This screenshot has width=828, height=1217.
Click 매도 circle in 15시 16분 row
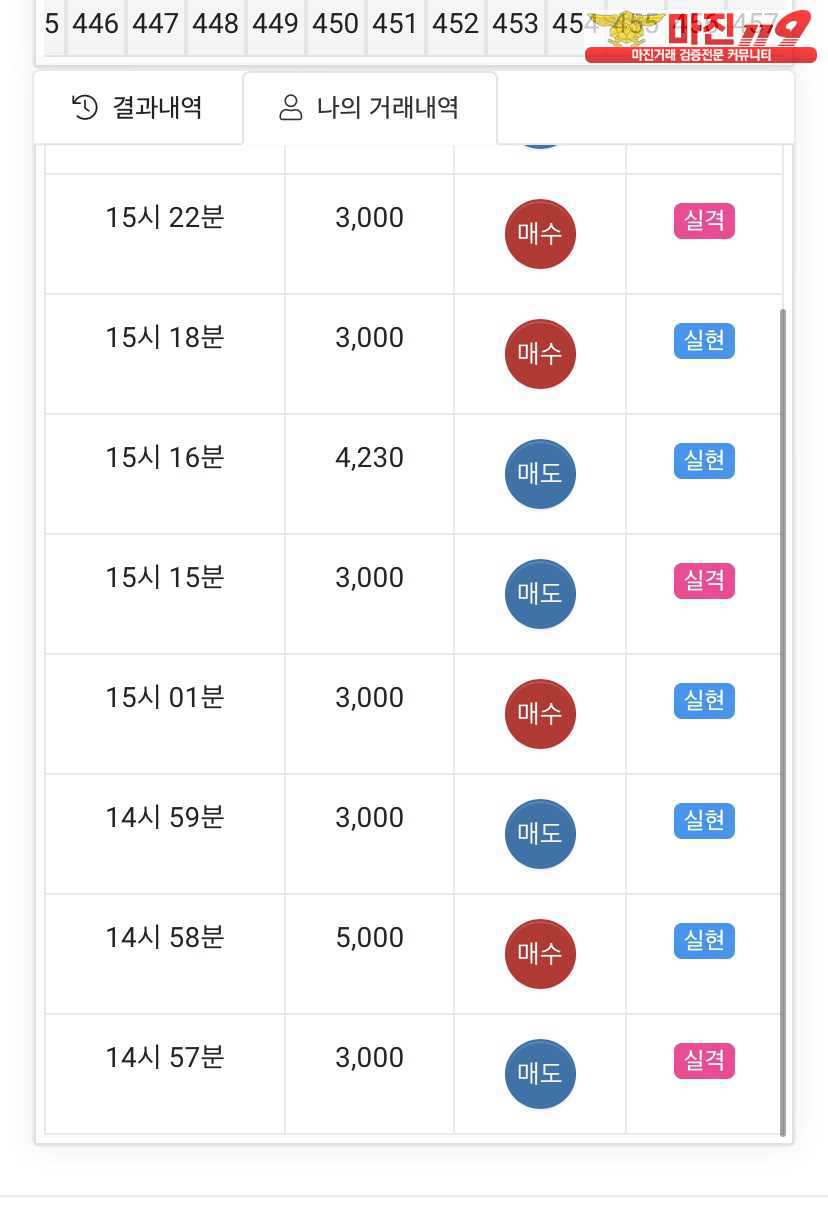pos(540,474)
